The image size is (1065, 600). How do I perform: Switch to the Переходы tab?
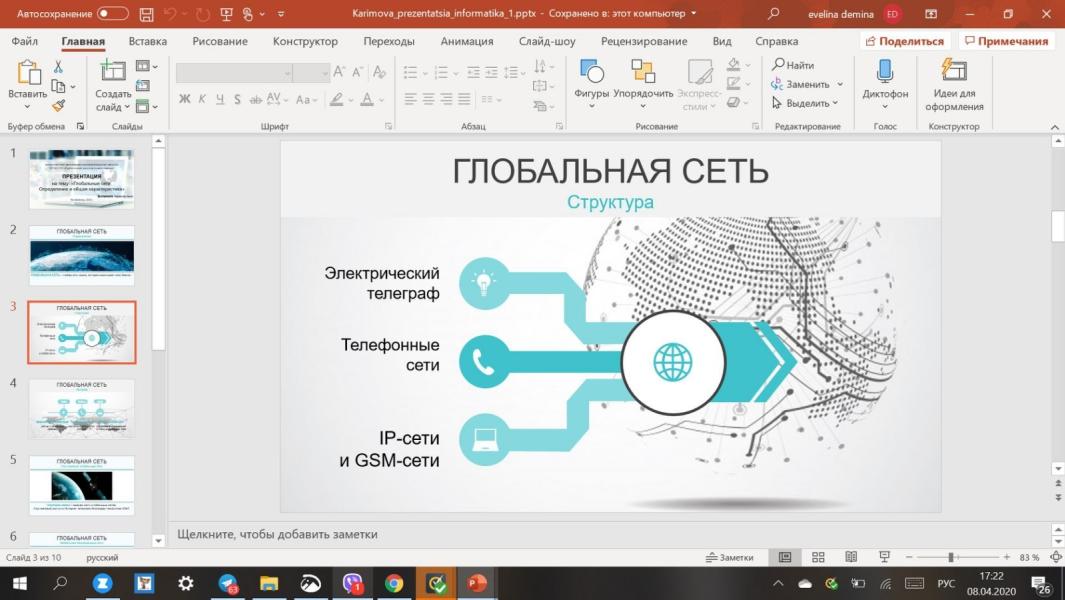click(x=389, y=41)
